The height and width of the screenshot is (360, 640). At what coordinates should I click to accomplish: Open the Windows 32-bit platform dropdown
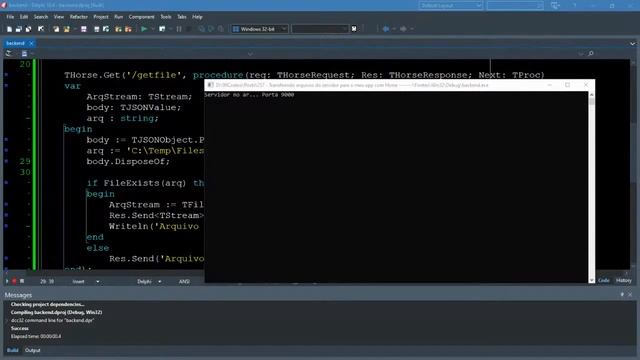[x=260, y=29]
